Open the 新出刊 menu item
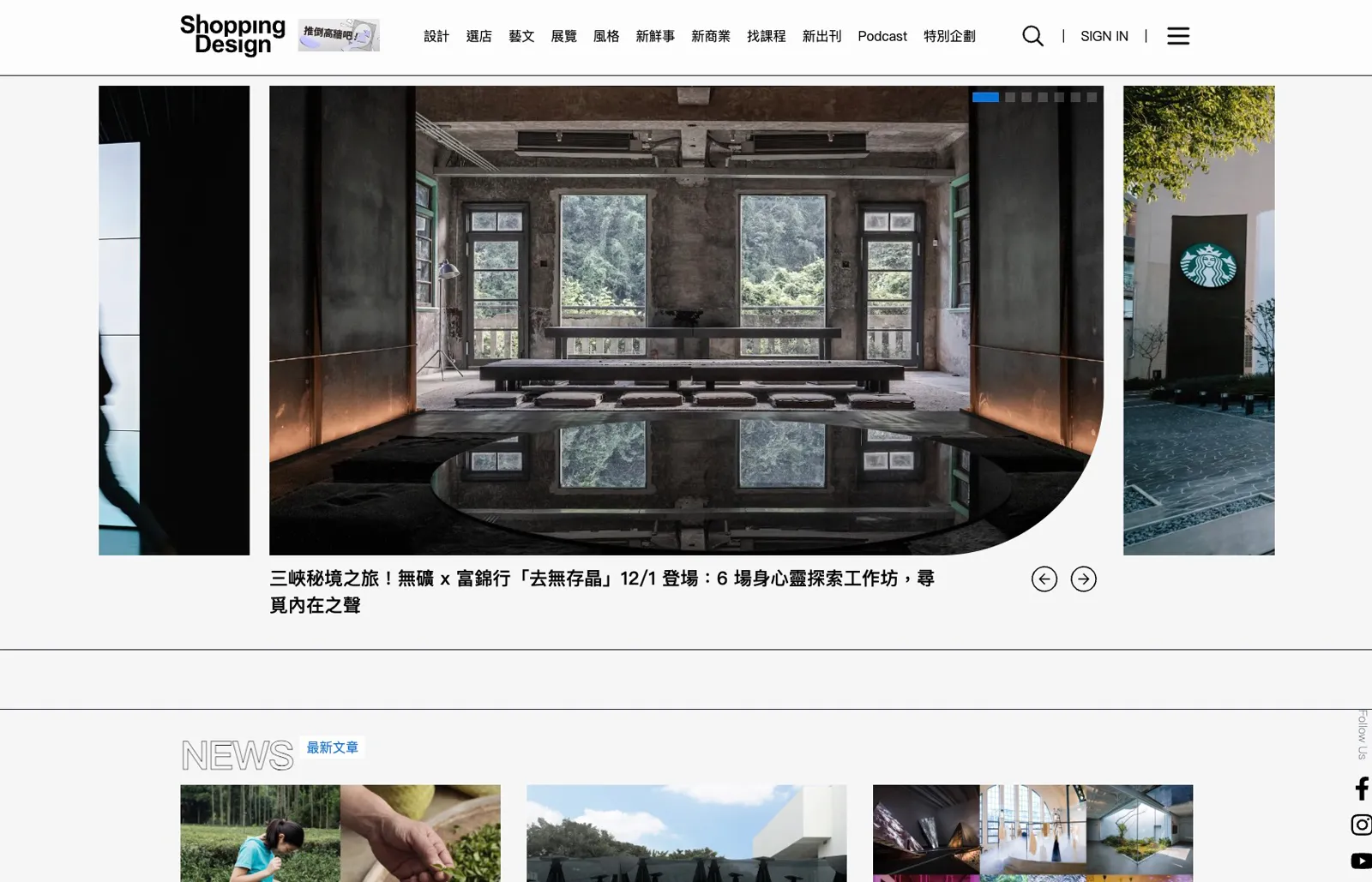Viewport: 1372px width, 882px height. pyautogui.click(x=821, y=36)
